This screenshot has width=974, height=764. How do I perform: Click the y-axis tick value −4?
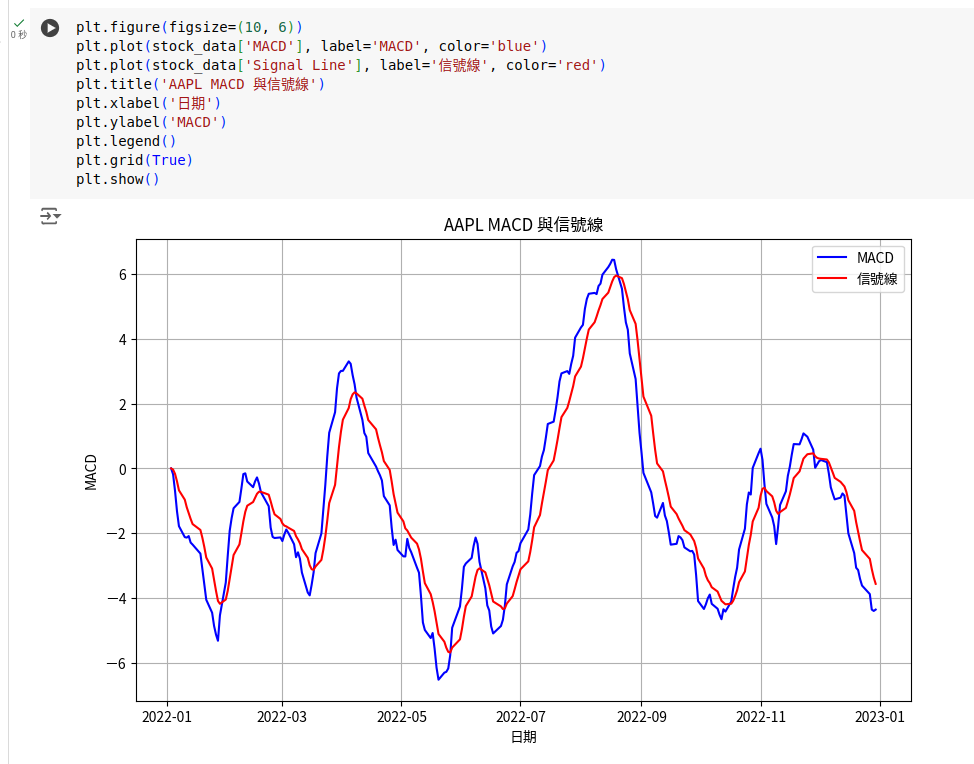point(117,599)
